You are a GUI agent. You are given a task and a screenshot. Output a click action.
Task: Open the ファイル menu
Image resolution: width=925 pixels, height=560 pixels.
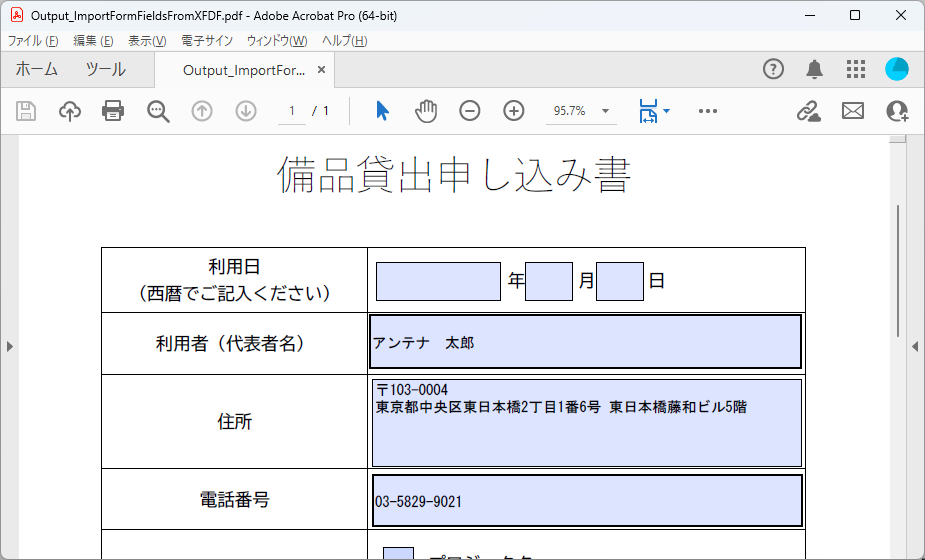(x=33, y=41)
